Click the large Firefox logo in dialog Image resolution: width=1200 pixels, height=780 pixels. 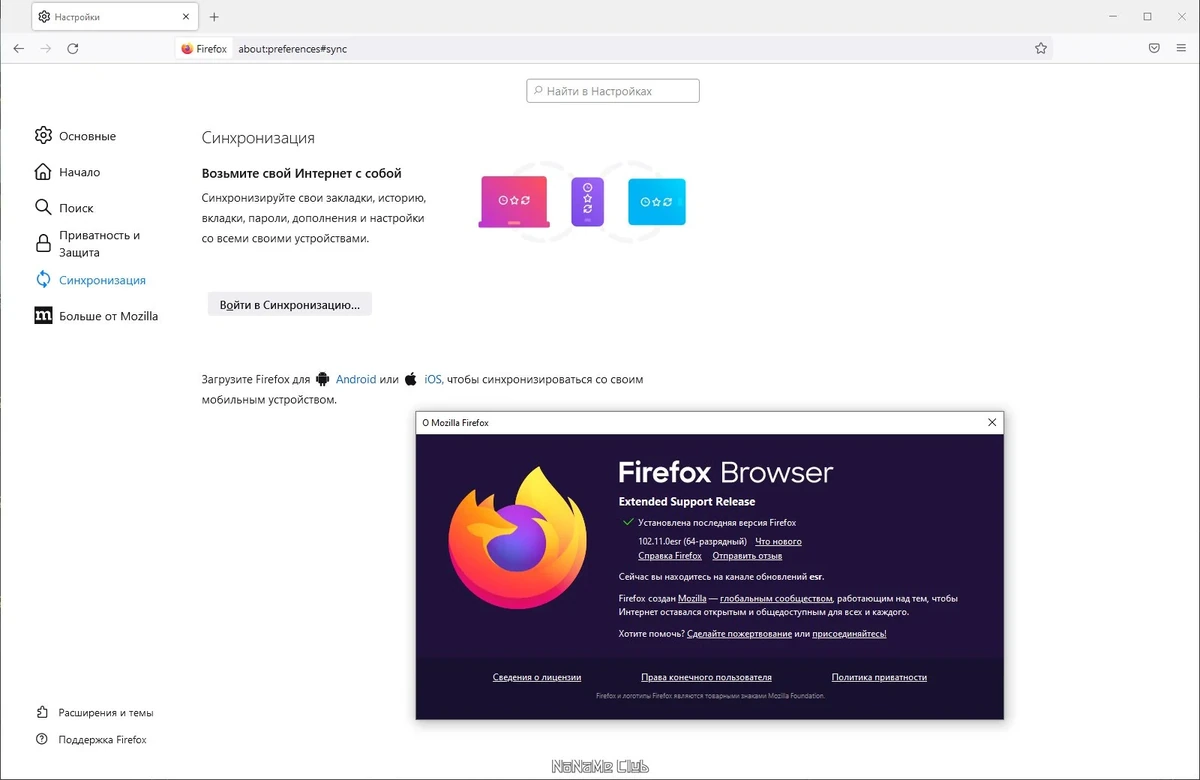click(x=517, y=537)
